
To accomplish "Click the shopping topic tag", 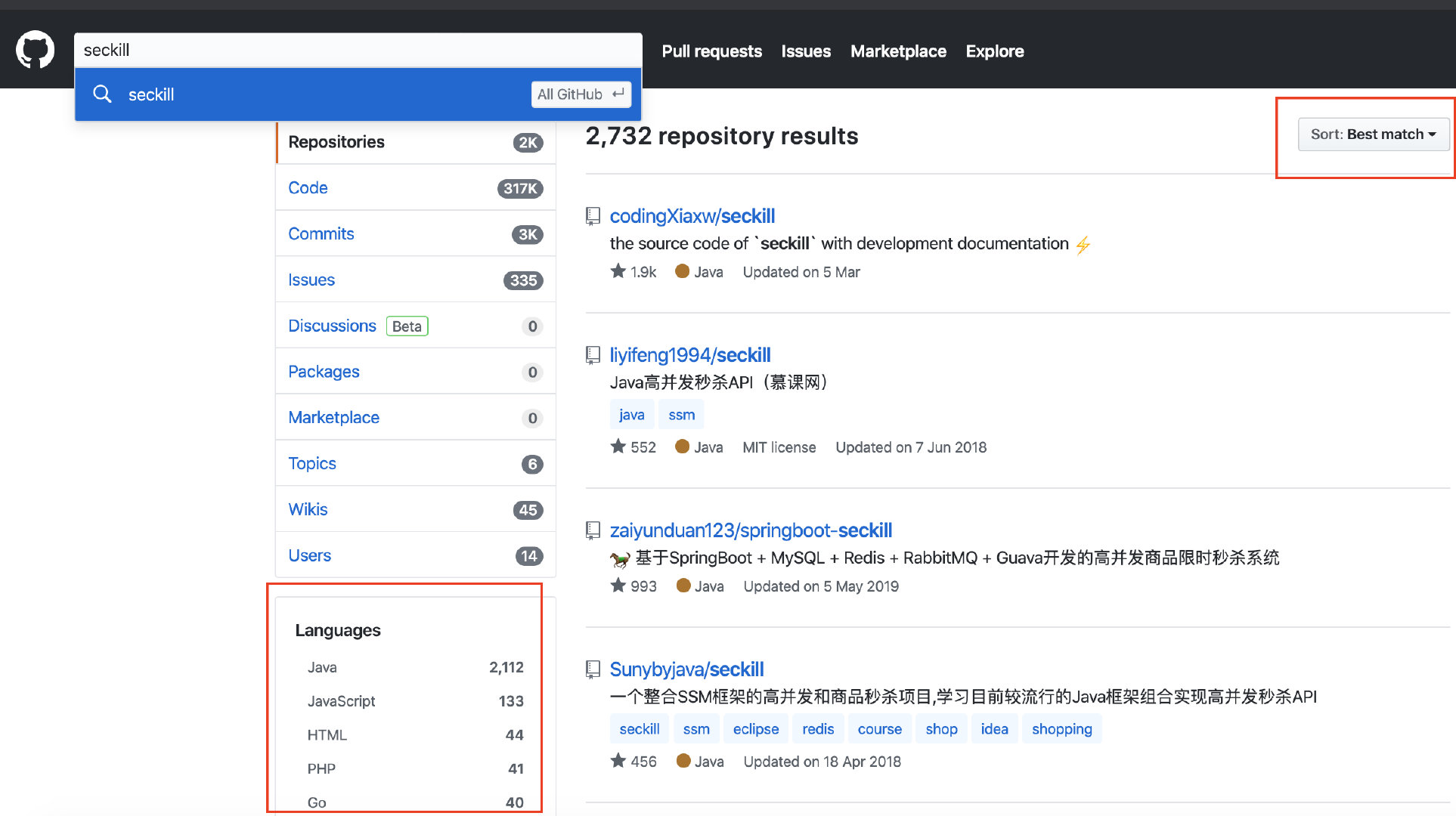I will [x=1062, y=729].
